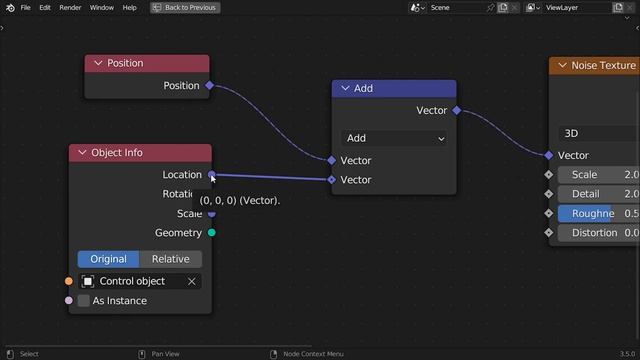Viewport: 640px width, 360px height.
Task: Open the view layer browse dropdown
Action: pos(533,8)
